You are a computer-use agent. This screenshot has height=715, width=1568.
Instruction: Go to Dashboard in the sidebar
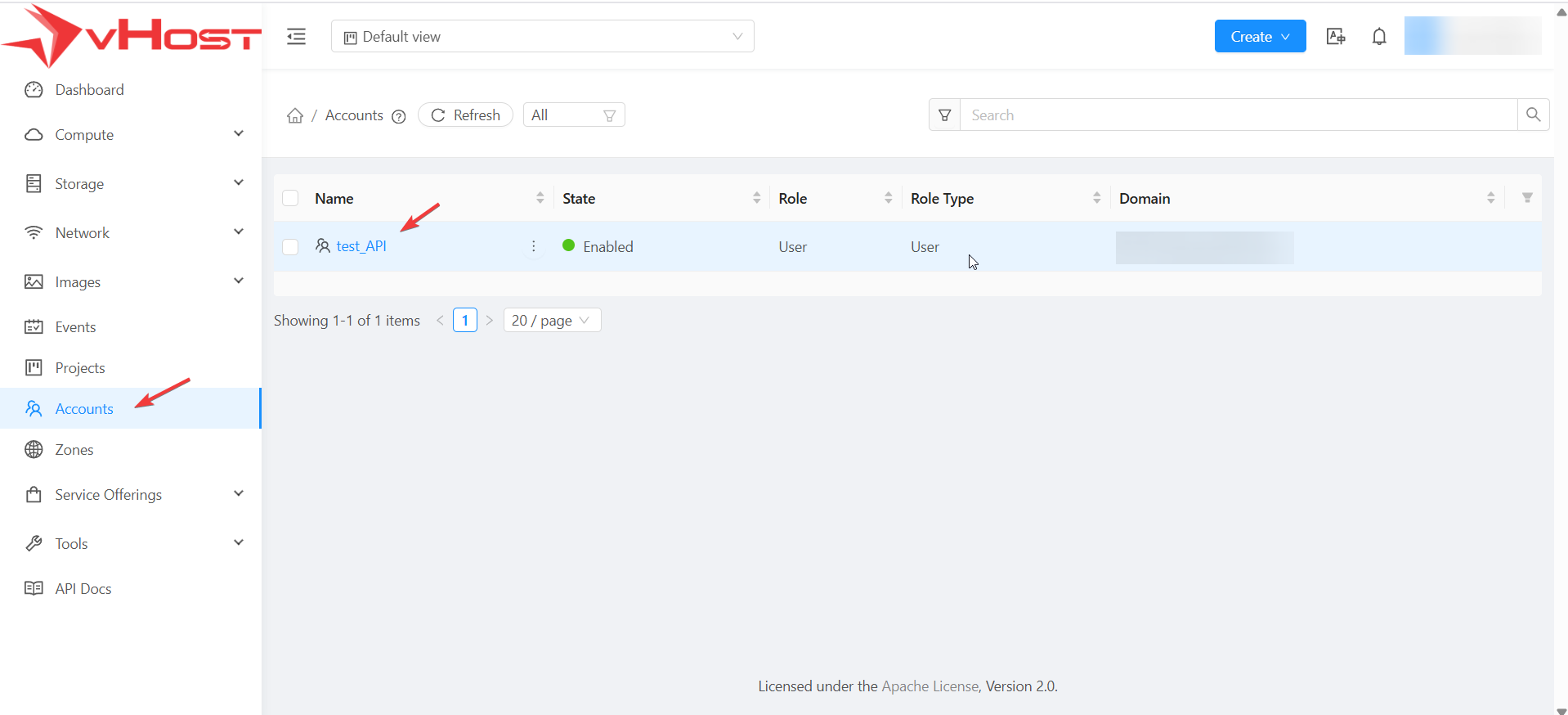point(89,90)
